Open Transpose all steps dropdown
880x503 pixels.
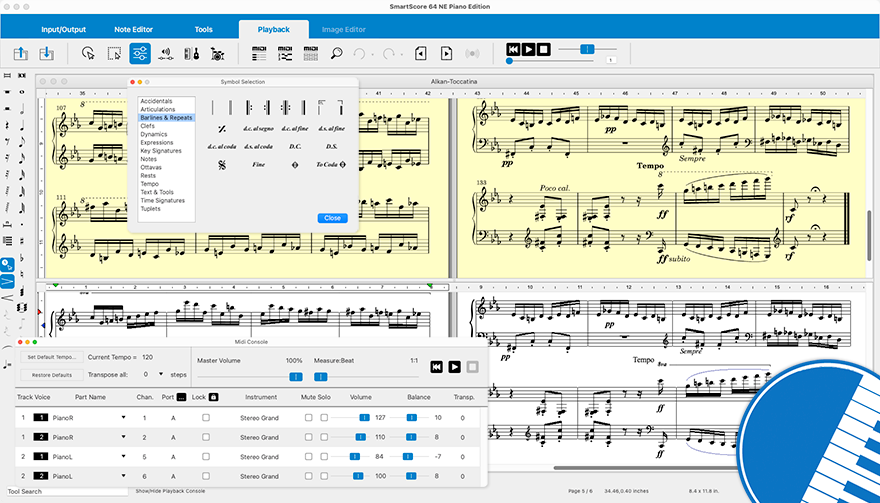click(161, 374)
